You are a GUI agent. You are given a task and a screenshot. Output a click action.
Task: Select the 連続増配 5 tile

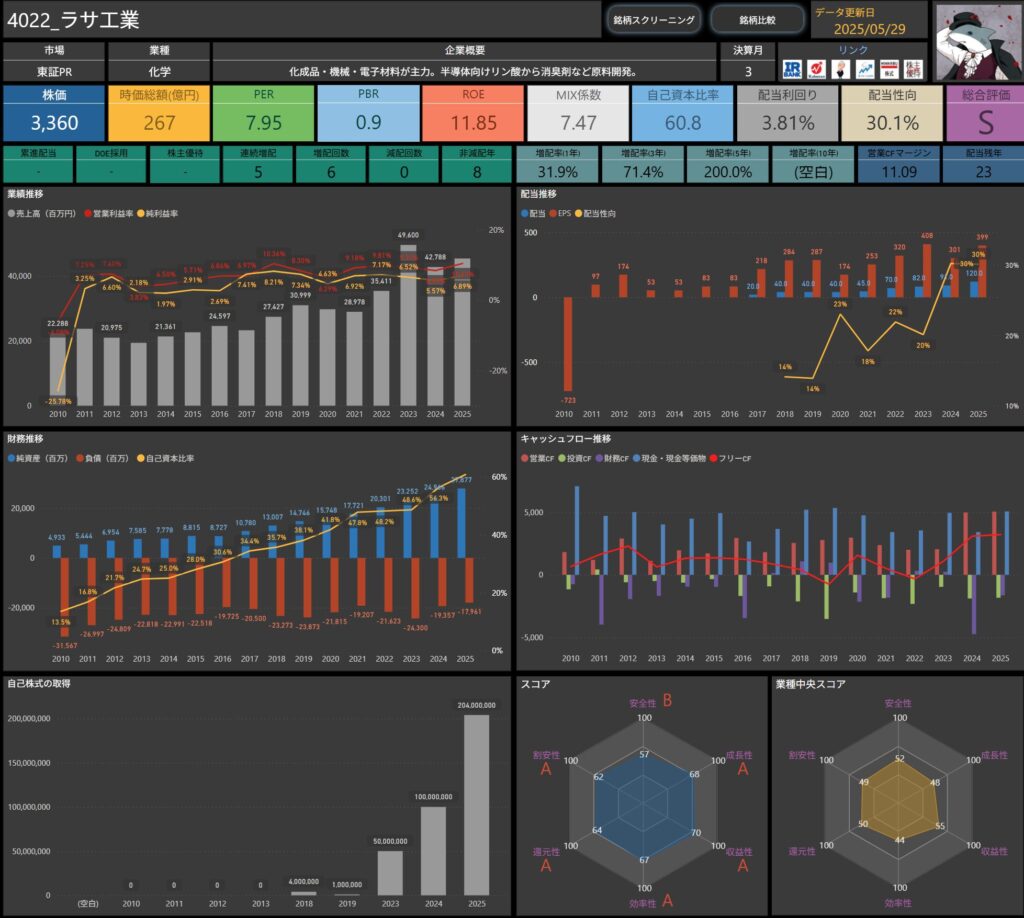pos(258,165)
